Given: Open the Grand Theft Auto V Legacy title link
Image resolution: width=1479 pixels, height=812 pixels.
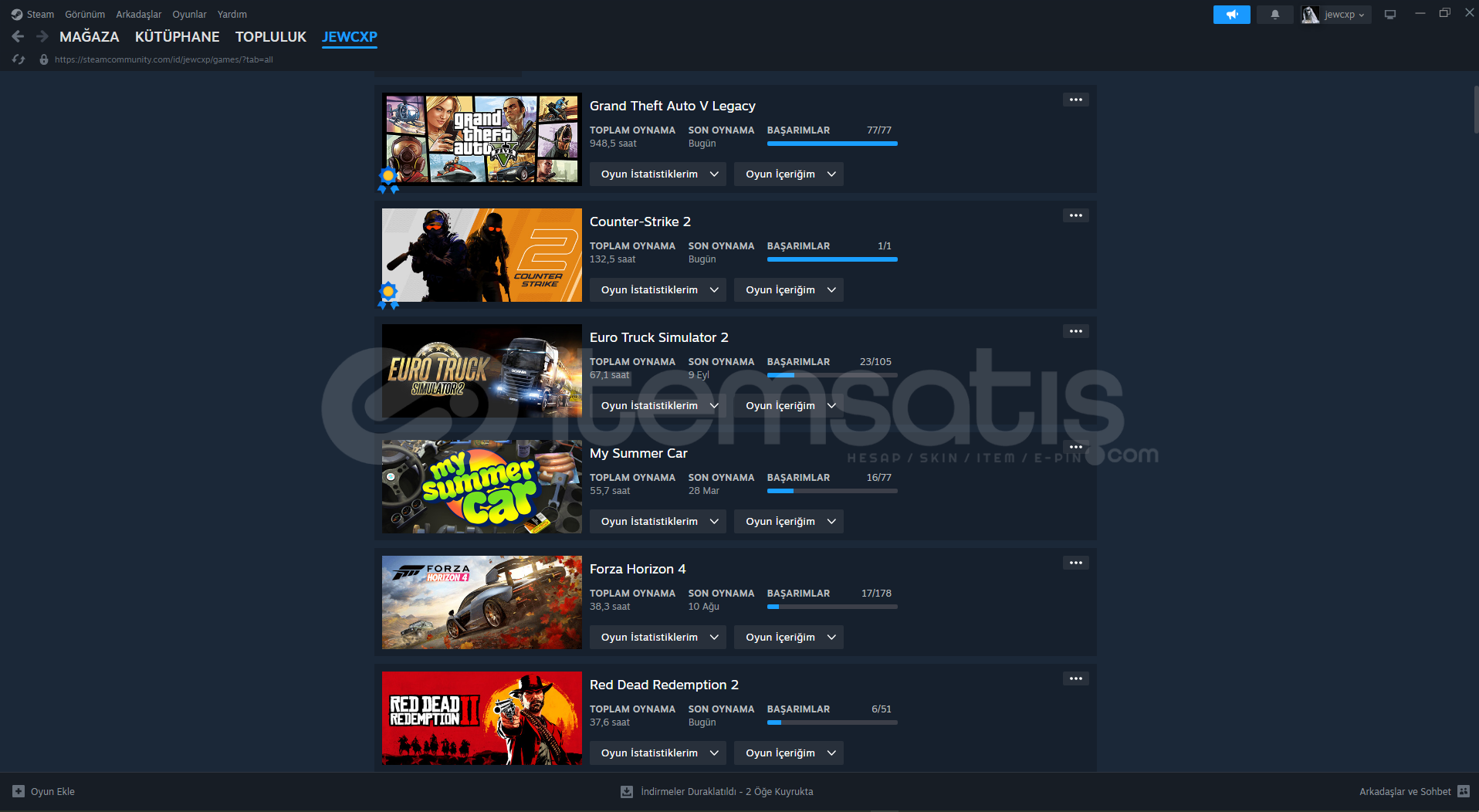Looking at the screenshot, I should pyautogui.click(x=672, y=106).
